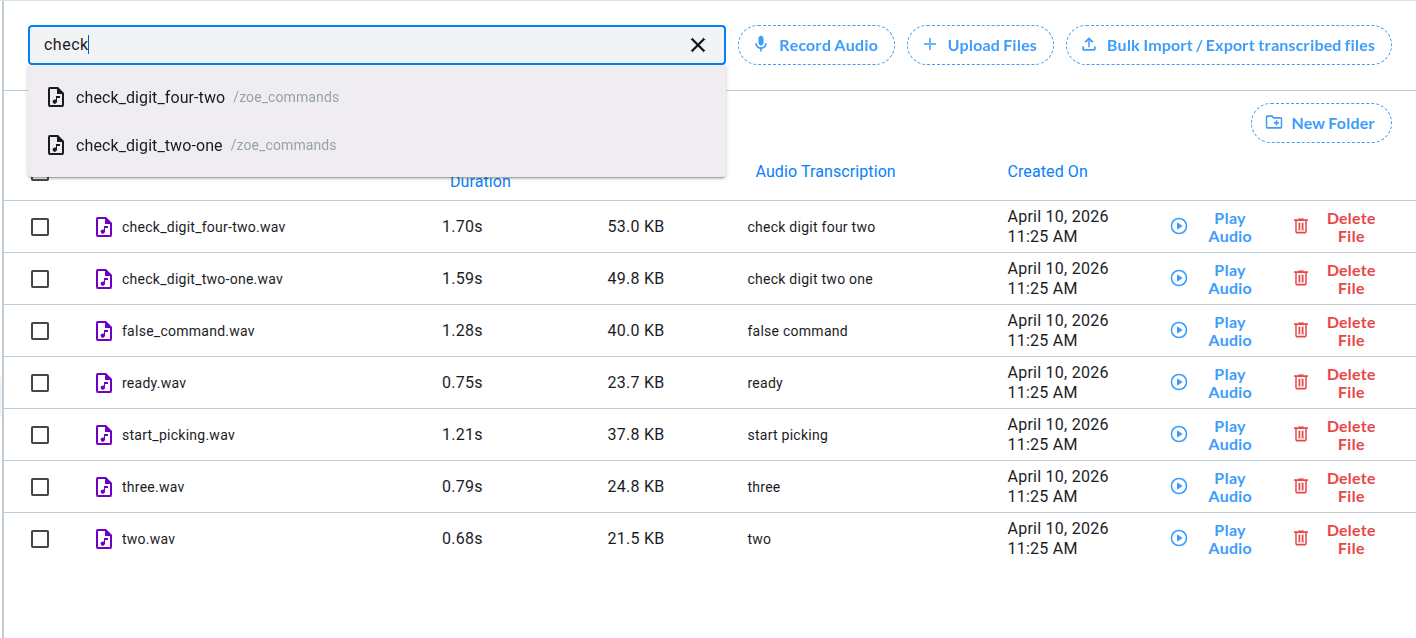Image resolution: width=1416 pixels, height=638 pixels.
Task: Select the false_command.wav checkbox
Action: [x=40, y=331]
